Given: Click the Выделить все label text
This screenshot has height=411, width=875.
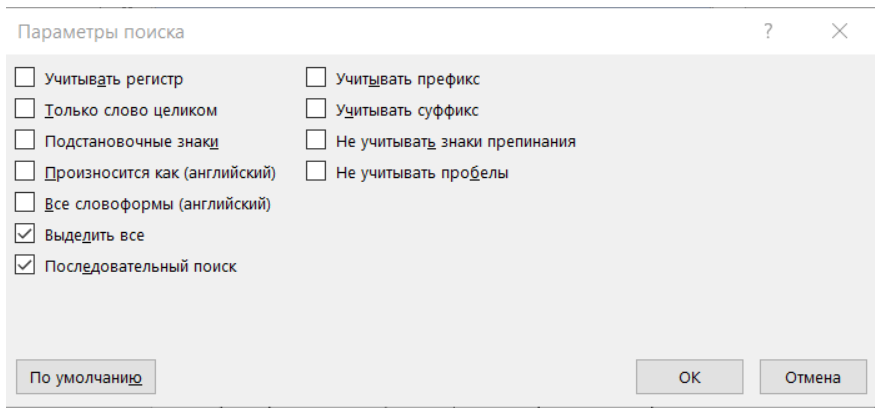Looking at the screenshot, I should (x=94, y=235).
